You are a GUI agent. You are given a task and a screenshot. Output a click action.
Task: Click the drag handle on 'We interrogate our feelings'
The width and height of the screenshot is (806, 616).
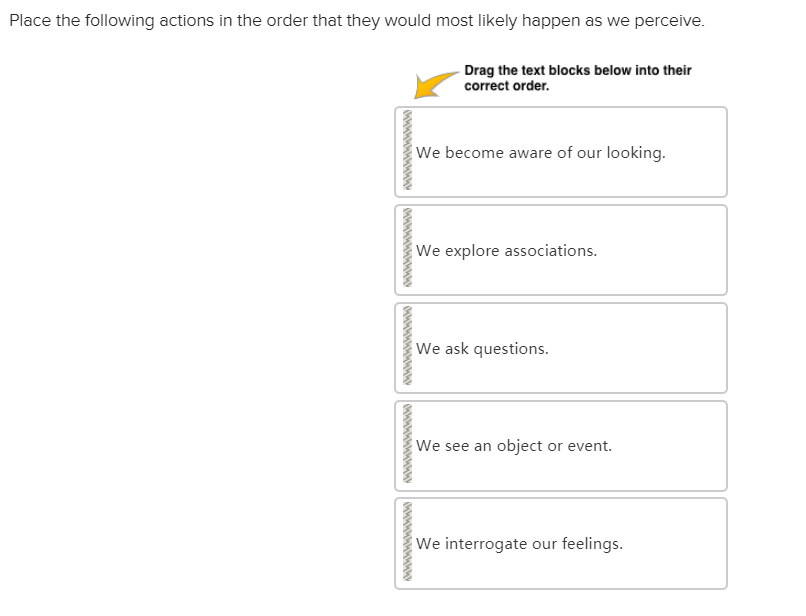408,543
